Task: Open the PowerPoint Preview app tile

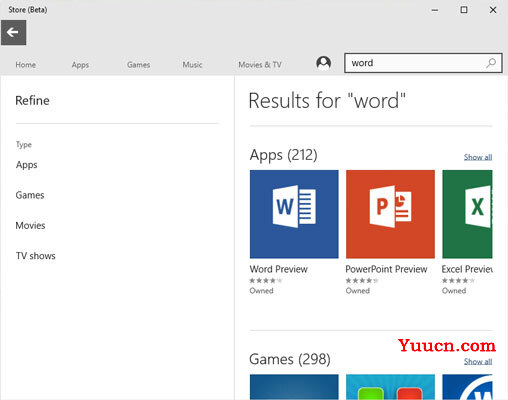Action: 390,214
